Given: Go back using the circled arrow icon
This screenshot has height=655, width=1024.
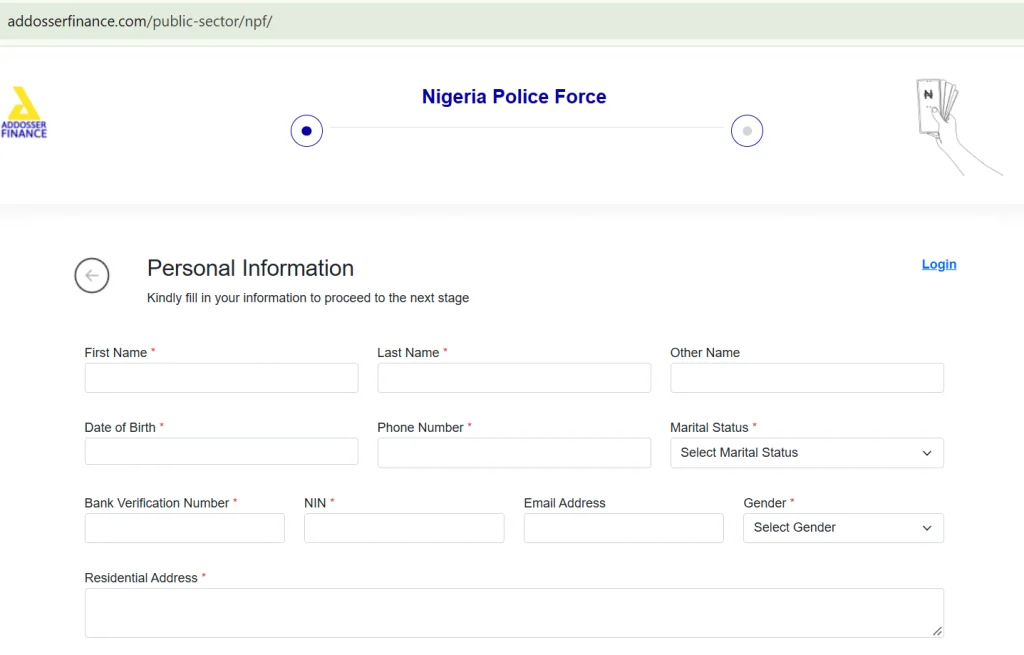Looking at the screenshot, I should point(91,276).
